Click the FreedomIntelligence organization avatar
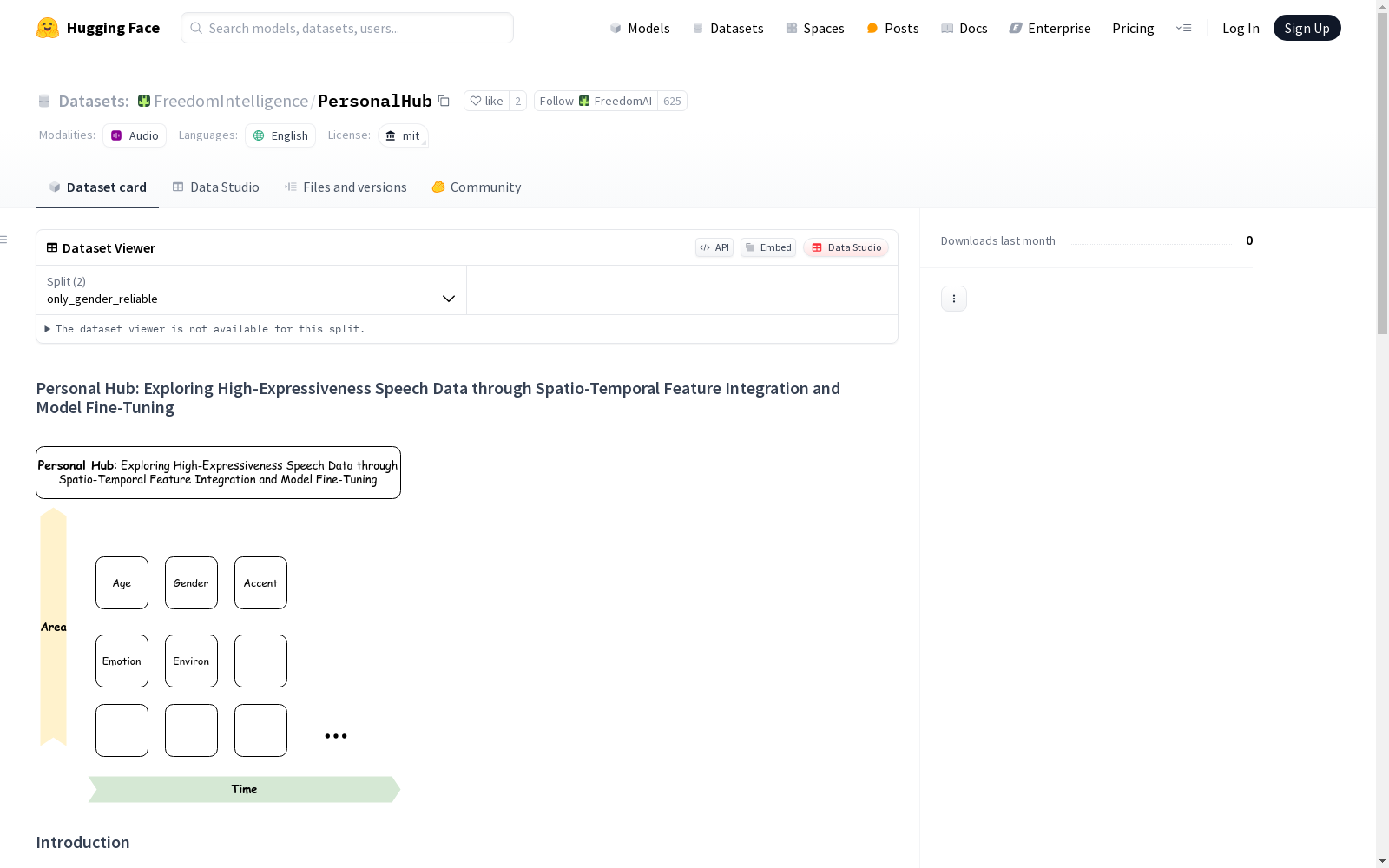The image size is (1389, 868). (x=144, y=101)
